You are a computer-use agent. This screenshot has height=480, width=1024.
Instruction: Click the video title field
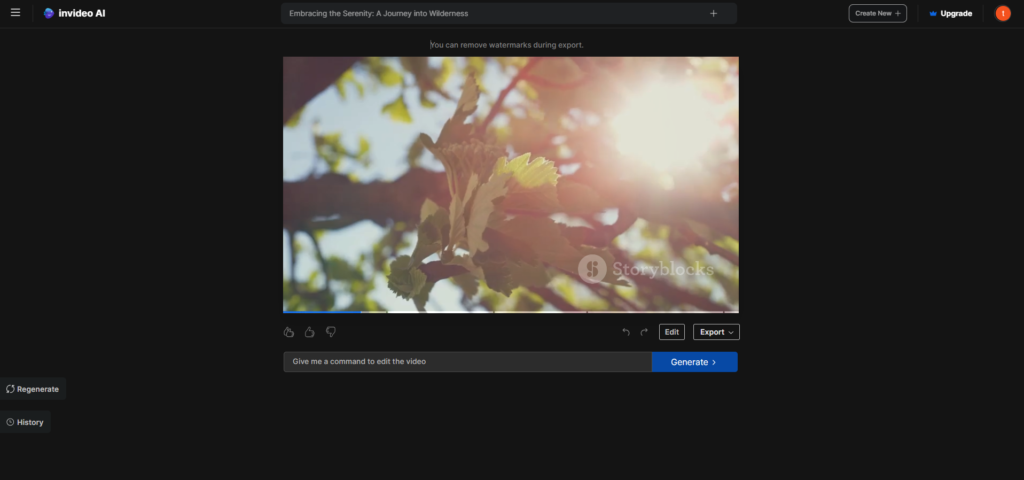pyautogui.click(x=490, y=13)
